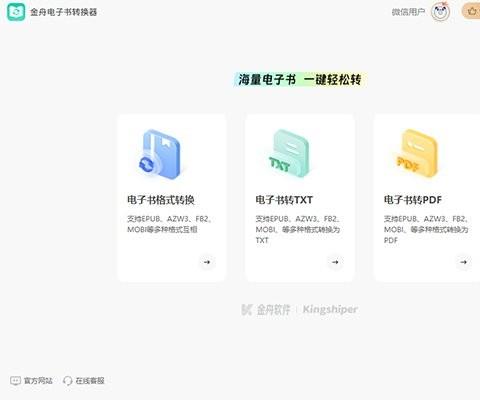Click the 海量电子书 一键轻松转 headline banner
The height and width of the screenshot is (400, 480).
click(x=300, y=80)
